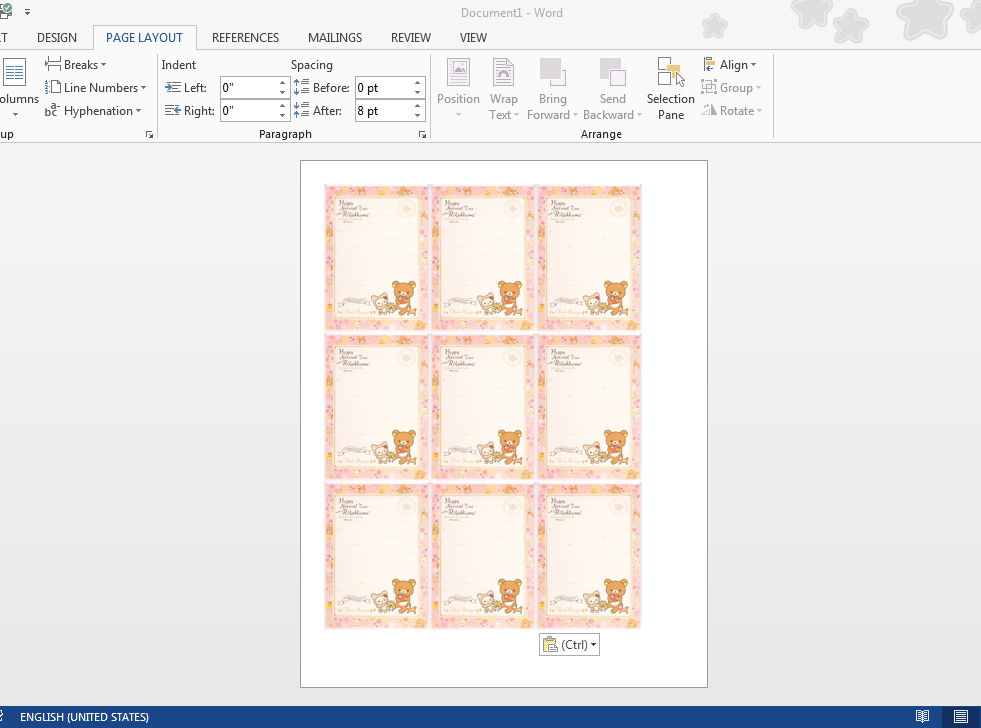Increase Spacing After with up arrow
The image size is (981, 728).
[x=417, y=106]
